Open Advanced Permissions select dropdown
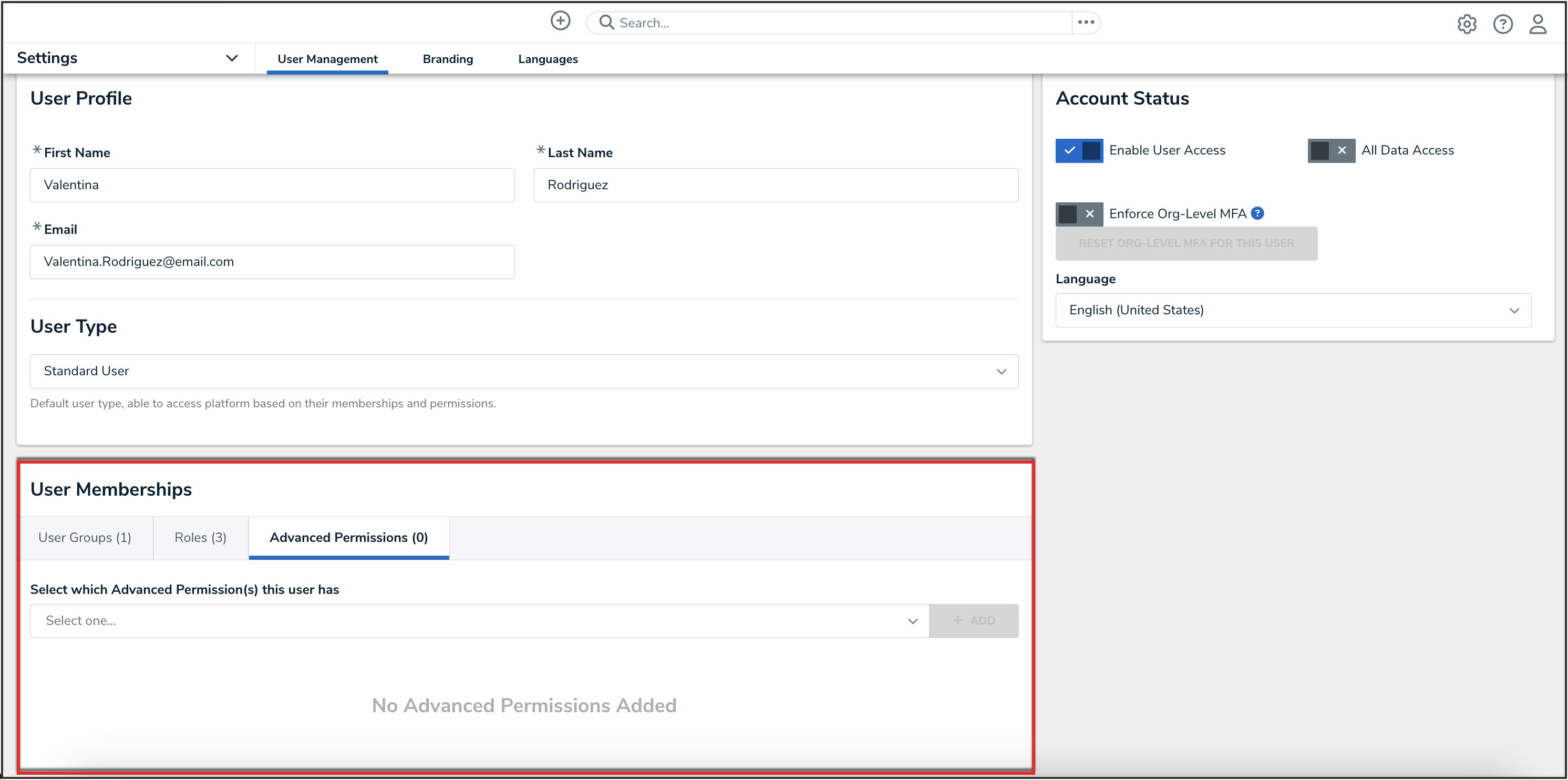This screenshot has width=1568, height=780. [x=479, y=620]
